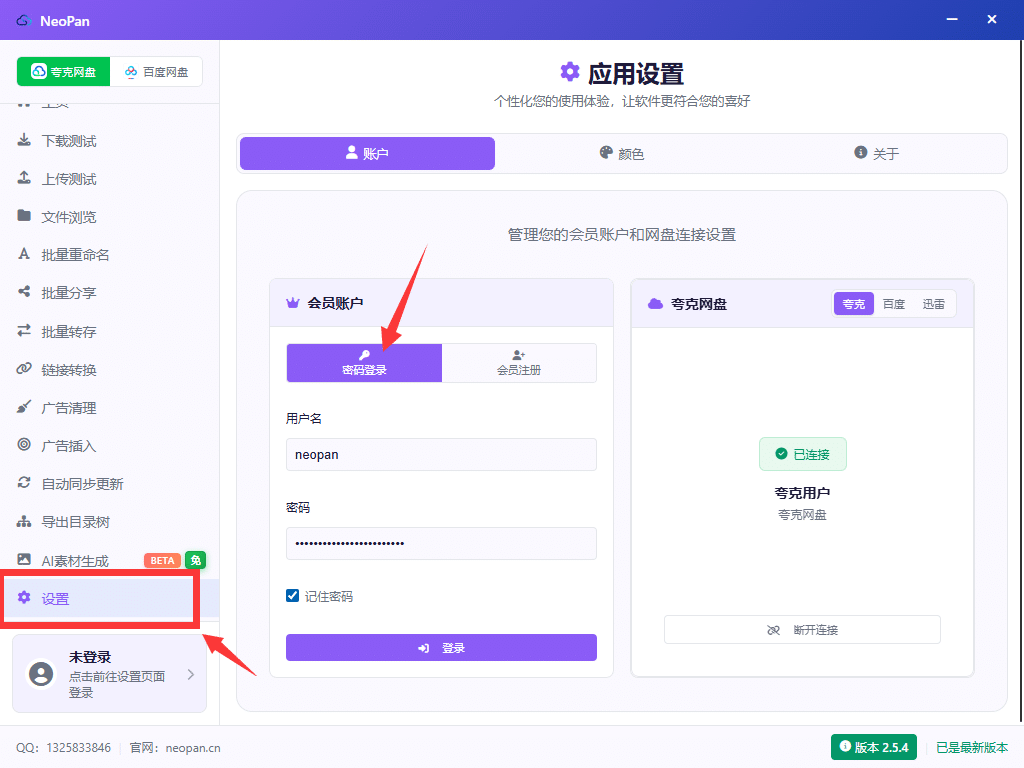
Task: Click the batch transfer arrows icon
Action: click(x=24, y=331)
